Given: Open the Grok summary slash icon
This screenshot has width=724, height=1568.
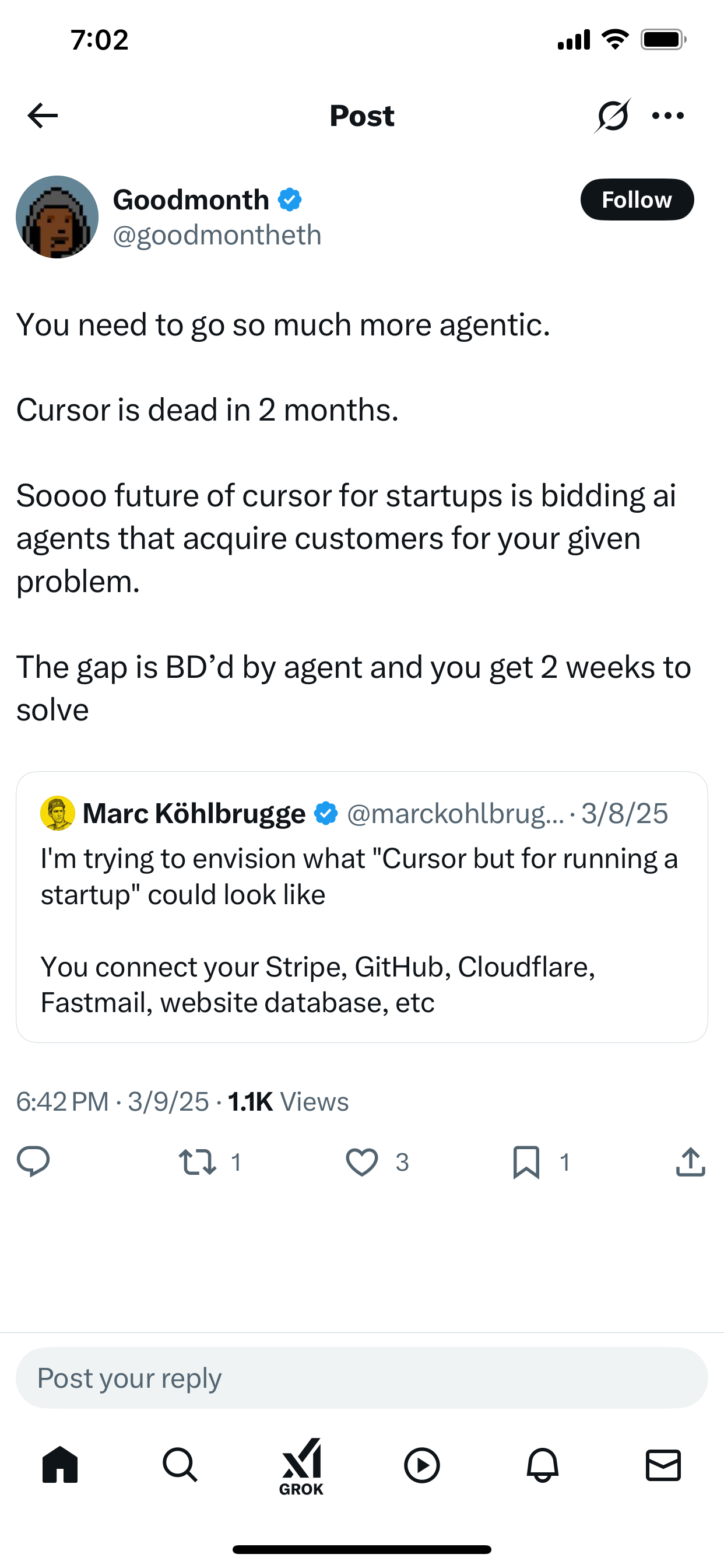Looking at the screenshot, I should (612, 116).
